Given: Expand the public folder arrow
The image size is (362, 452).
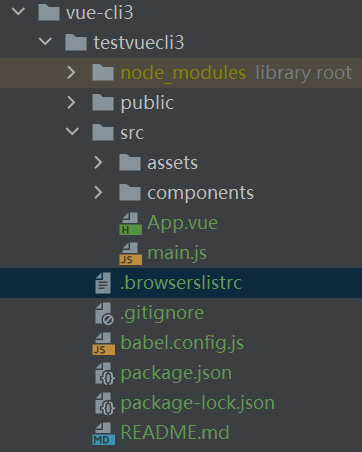Looking at the screenshot, I should (x=71, y=102).
